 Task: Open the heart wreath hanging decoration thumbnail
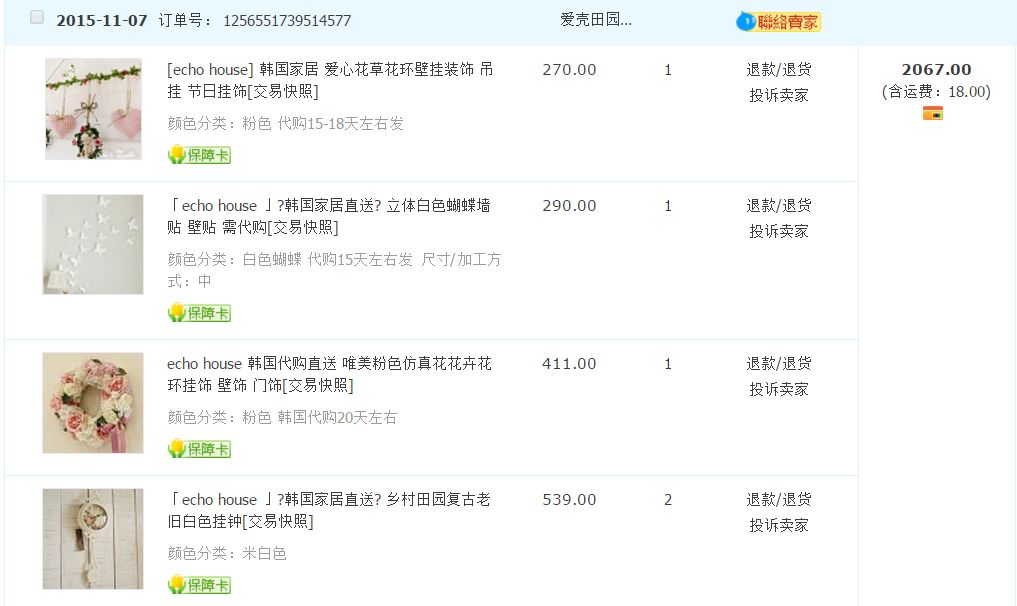[x=93, y=108]
